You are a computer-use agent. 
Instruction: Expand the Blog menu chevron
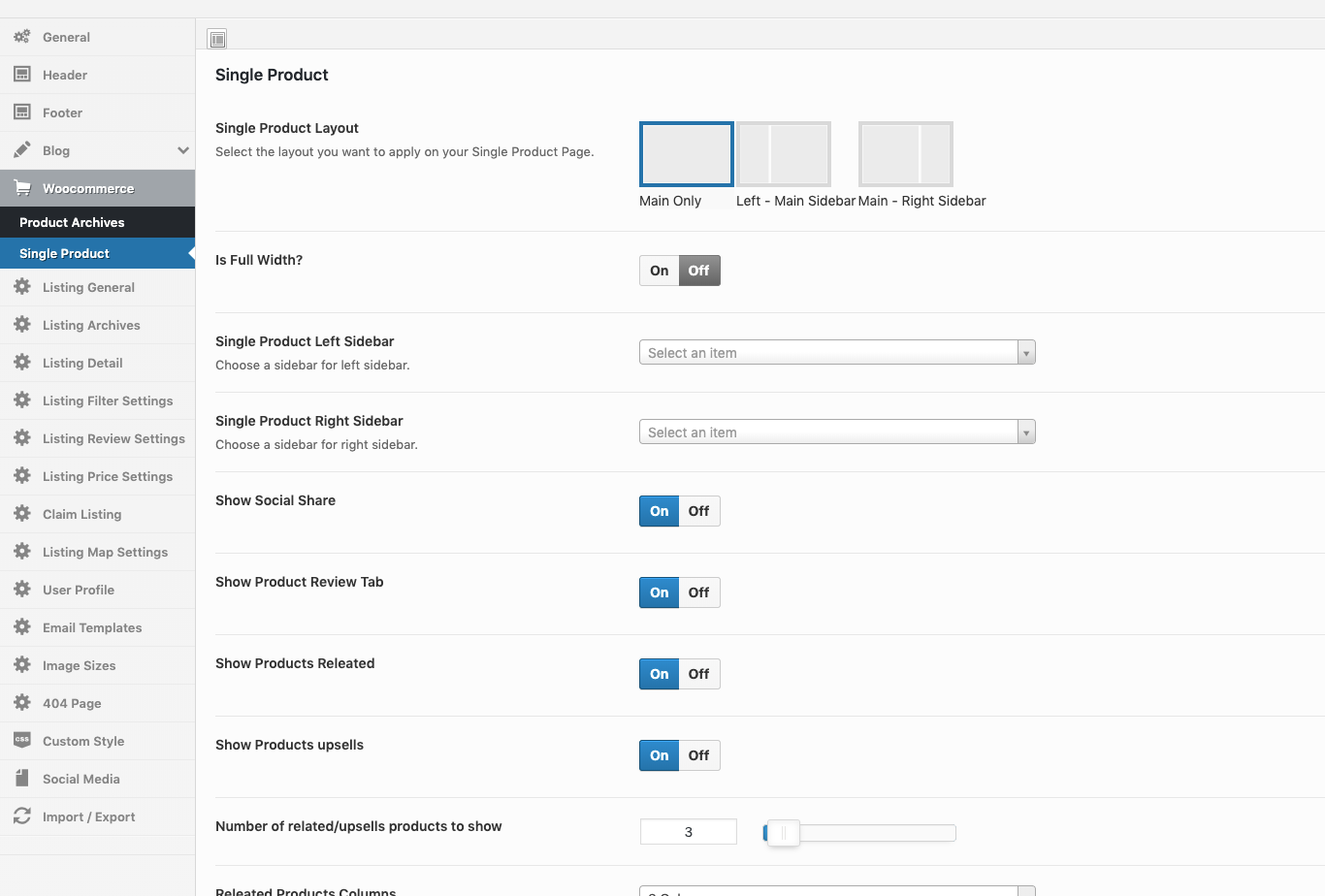click(x=182, y=150)
